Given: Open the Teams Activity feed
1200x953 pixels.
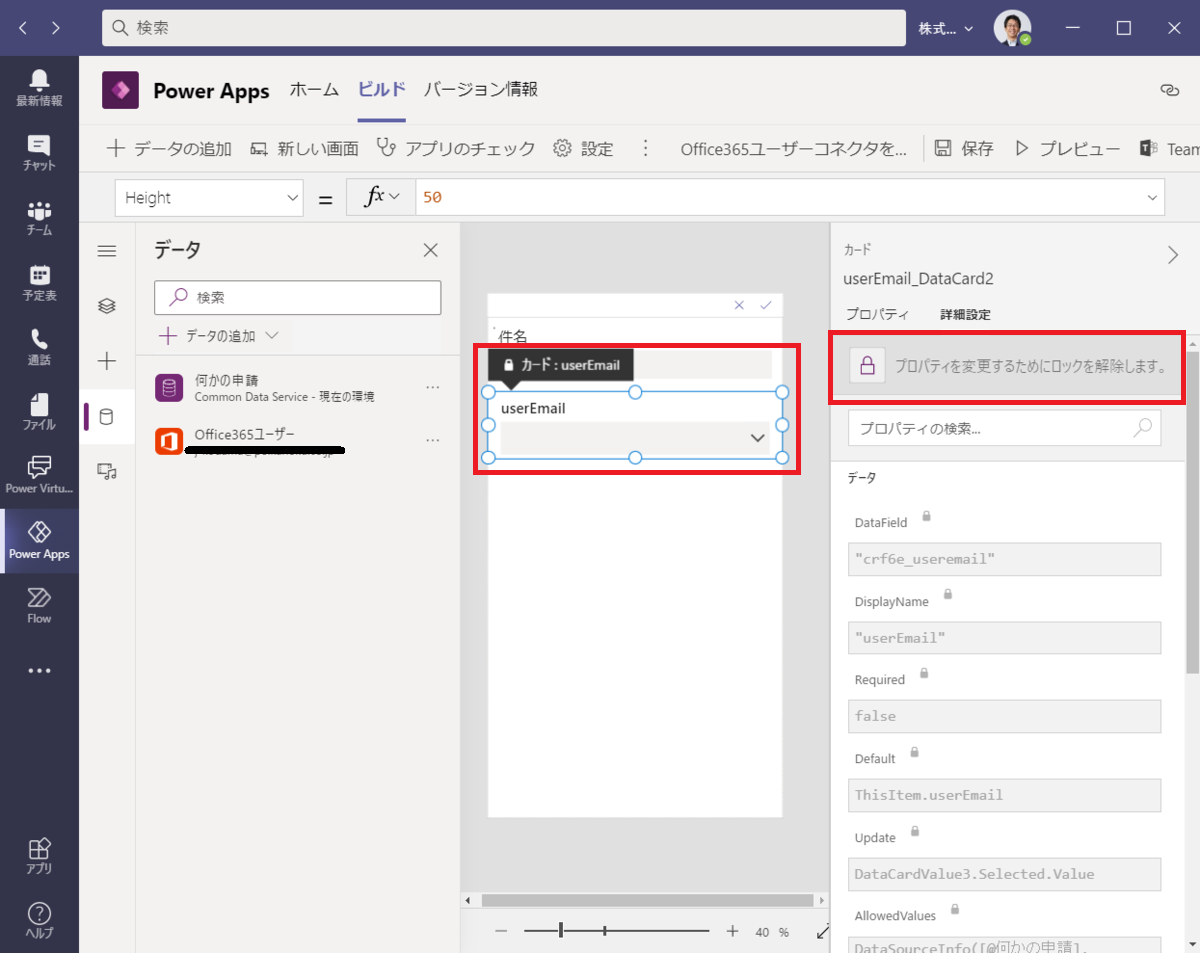Looking at the screenshot, I should tap(39, 88).
